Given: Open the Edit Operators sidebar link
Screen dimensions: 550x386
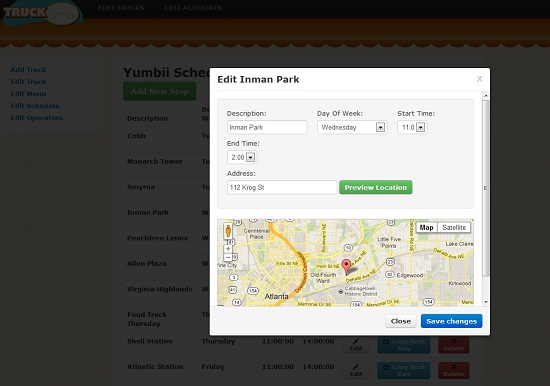Looking at the screenshot, I should click(x=37, y=118).
